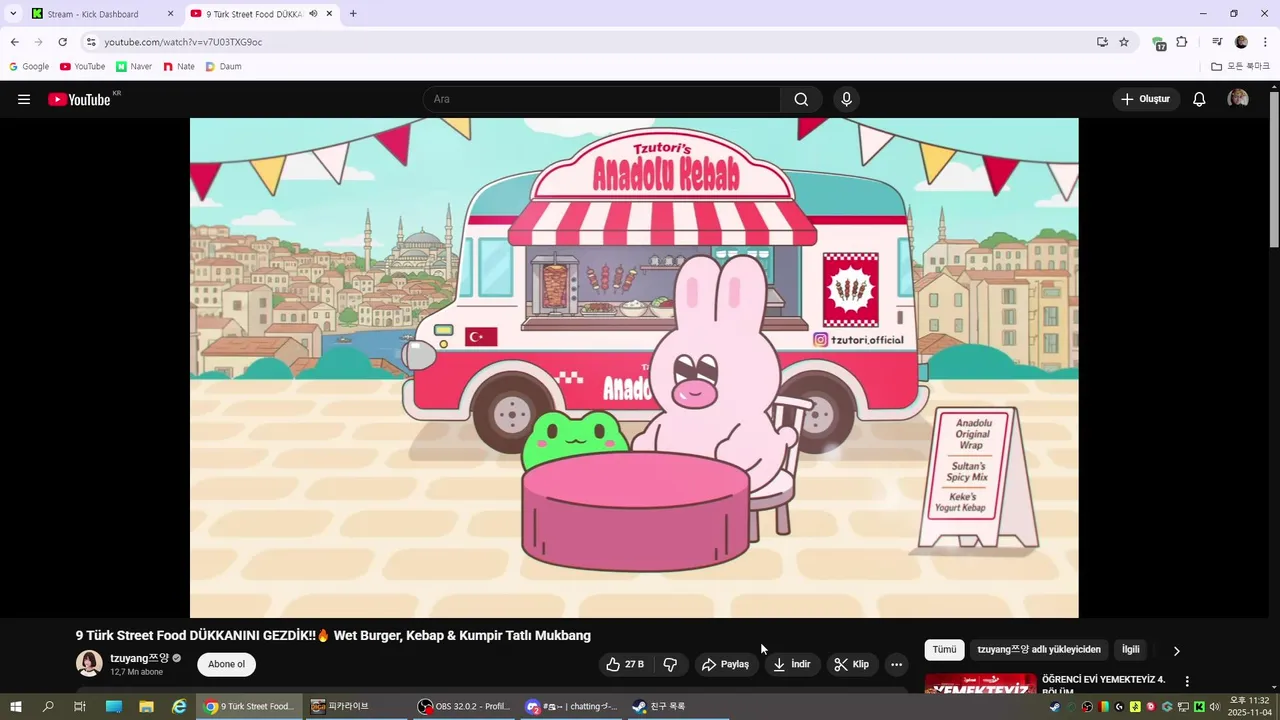Open Chrome three-dot menu
This screenshot has height=720, width=1280.
coord(1265,42)
